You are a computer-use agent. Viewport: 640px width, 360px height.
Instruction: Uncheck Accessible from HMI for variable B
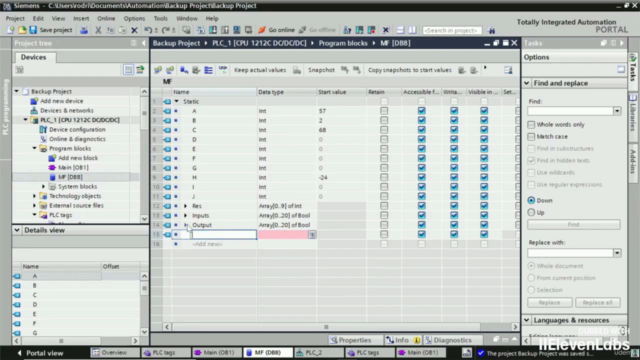click(x=422, y=120)
